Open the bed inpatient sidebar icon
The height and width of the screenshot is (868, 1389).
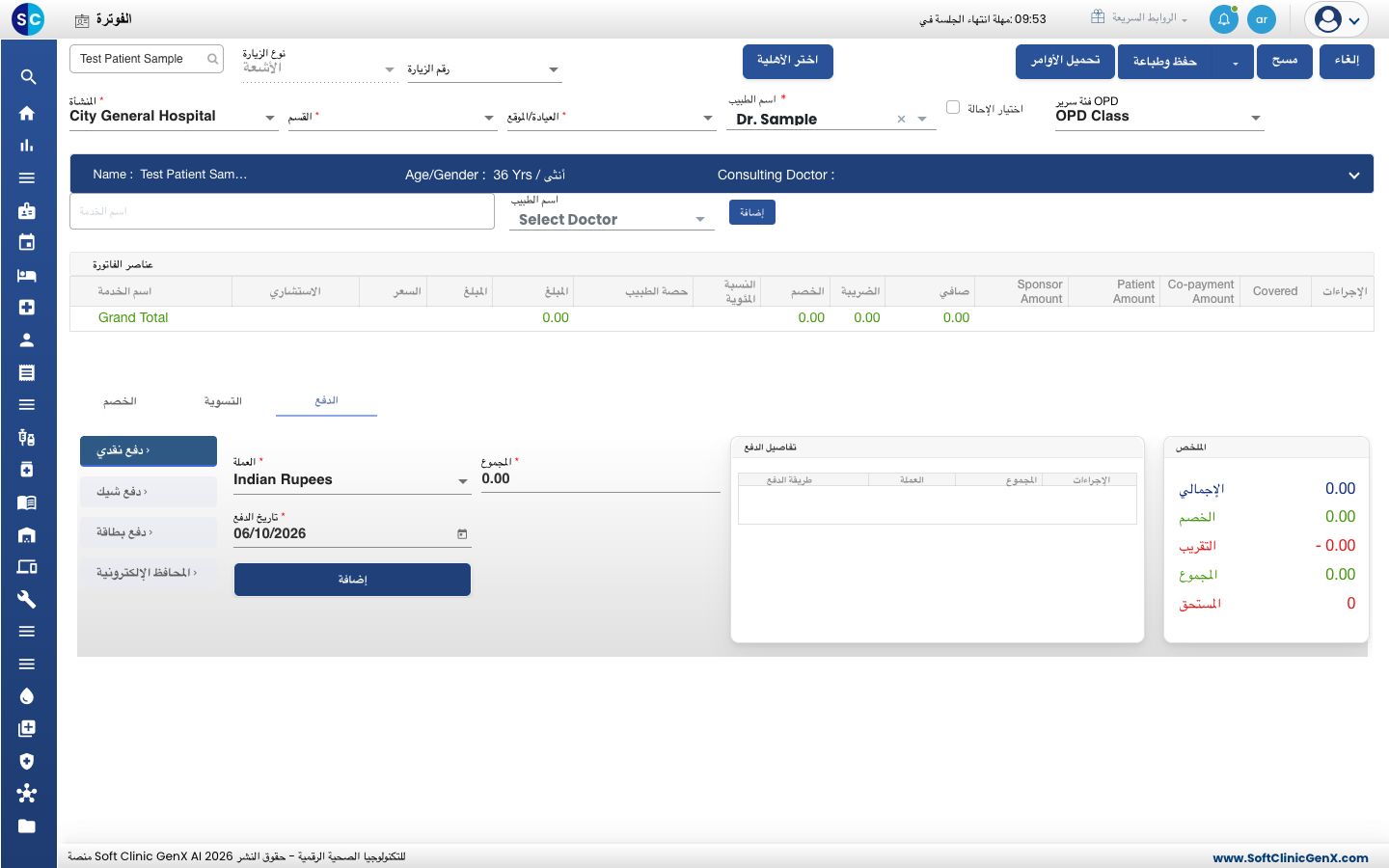pyautogui.click(x=27, y=275)
